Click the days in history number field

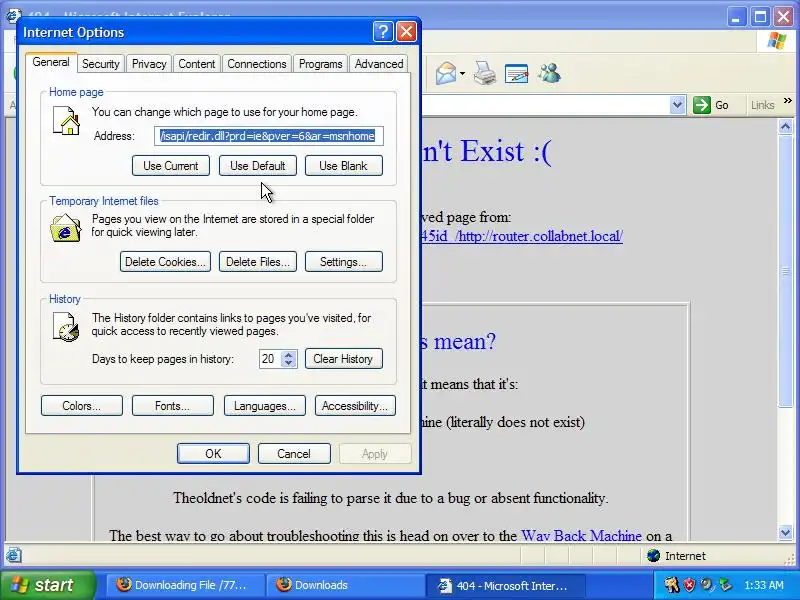coord(270,359)
